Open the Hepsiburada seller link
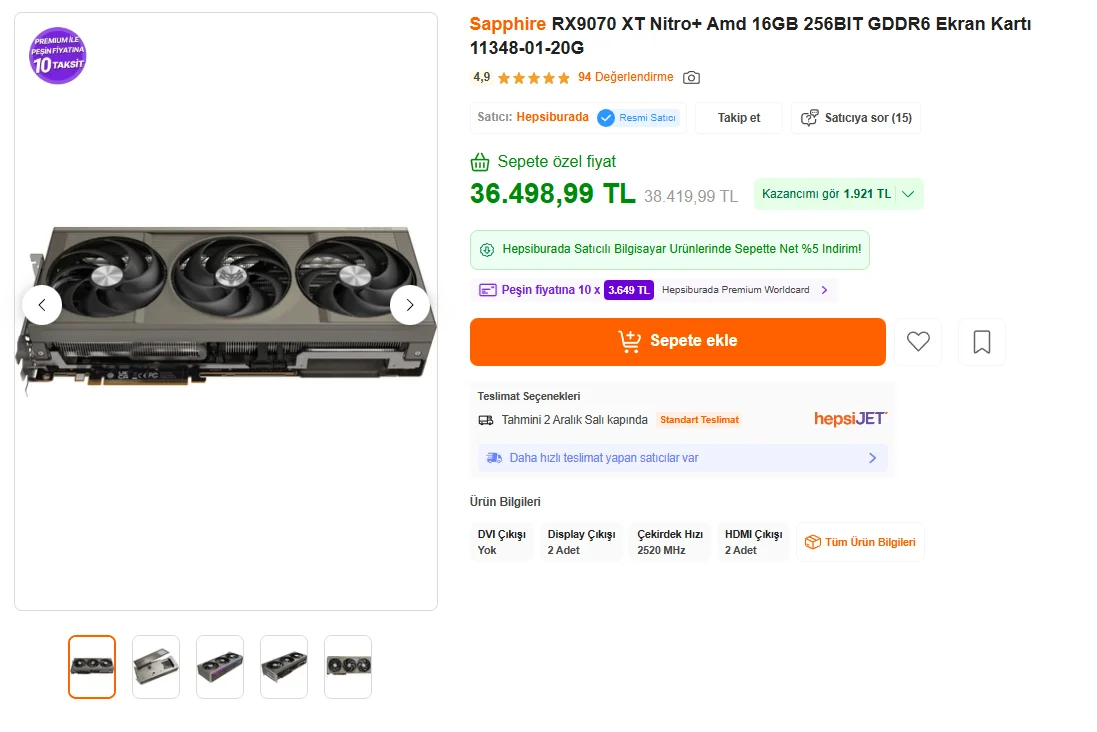The height and width of the screenshot is (732, 1097). pyautogui.click(x=552, y=117)
